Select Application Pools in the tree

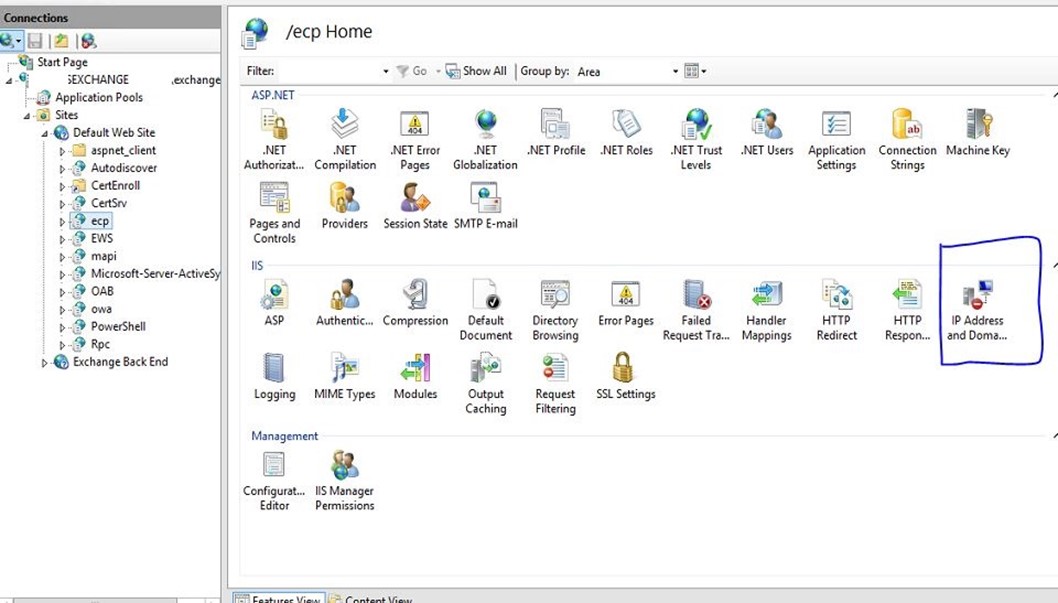98,97
